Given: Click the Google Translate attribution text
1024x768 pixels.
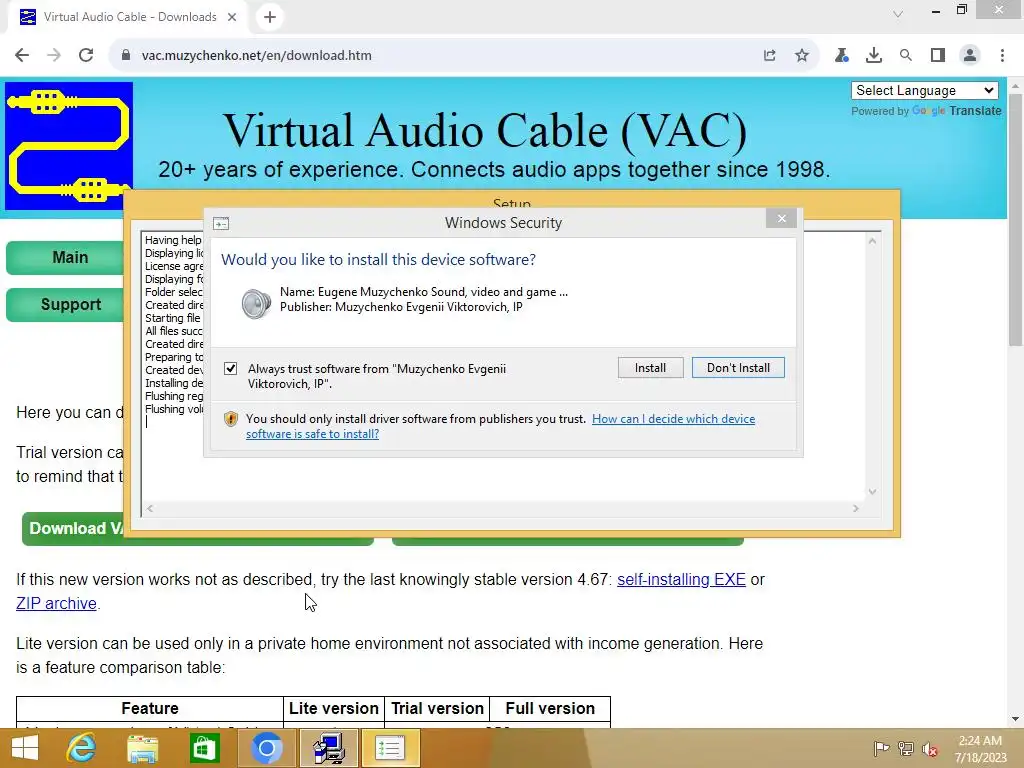Looking at the screenshot, I should pyautogui.click(x=926, y=111).
